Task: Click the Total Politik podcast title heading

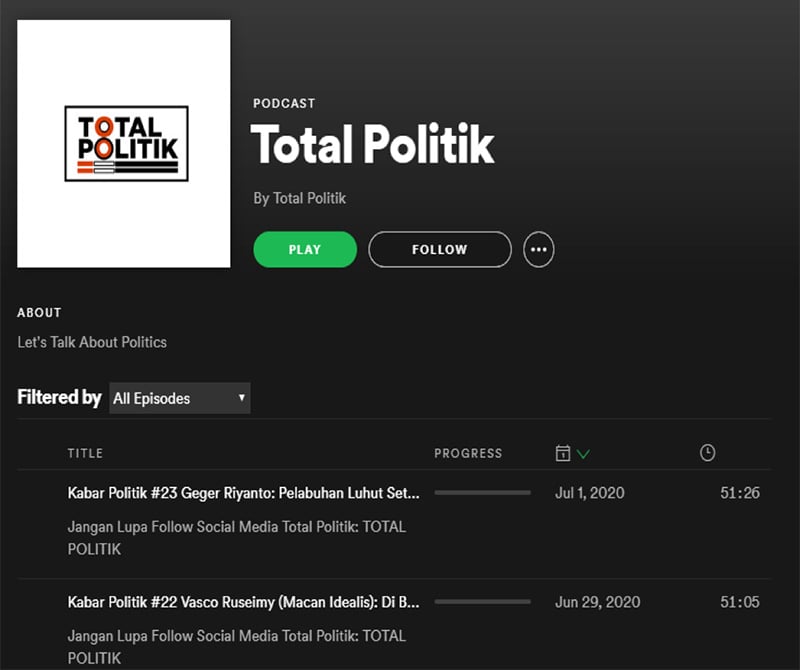Action: (x=372, y=145)
